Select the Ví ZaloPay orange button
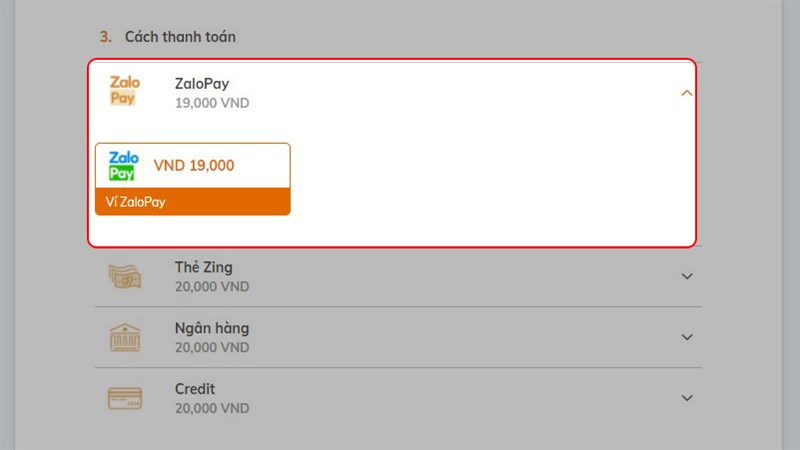This screenshot has width=800, height=450. pyautogui.click(x=193, y=202)
